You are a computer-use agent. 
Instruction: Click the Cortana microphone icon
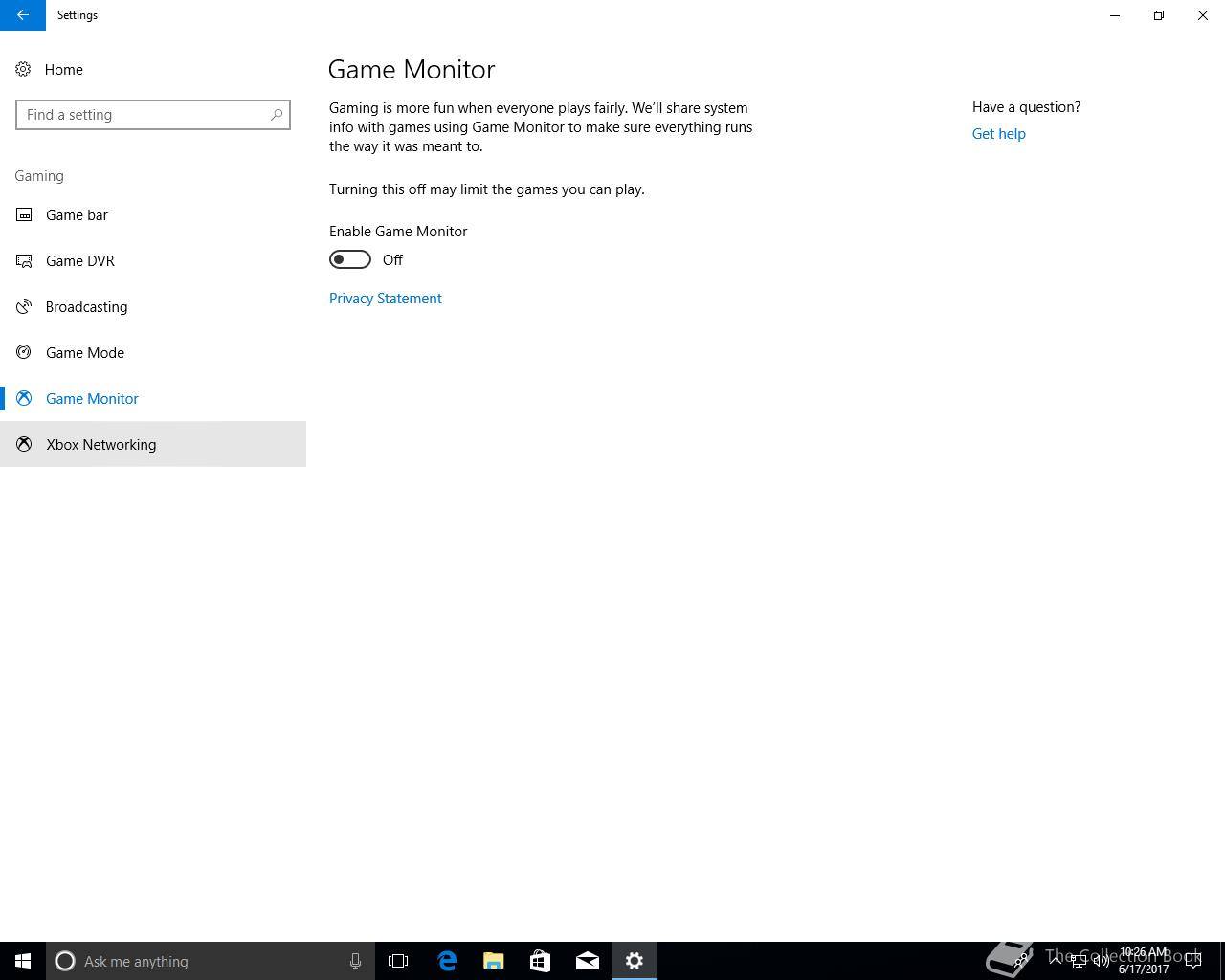pos(355,961)
